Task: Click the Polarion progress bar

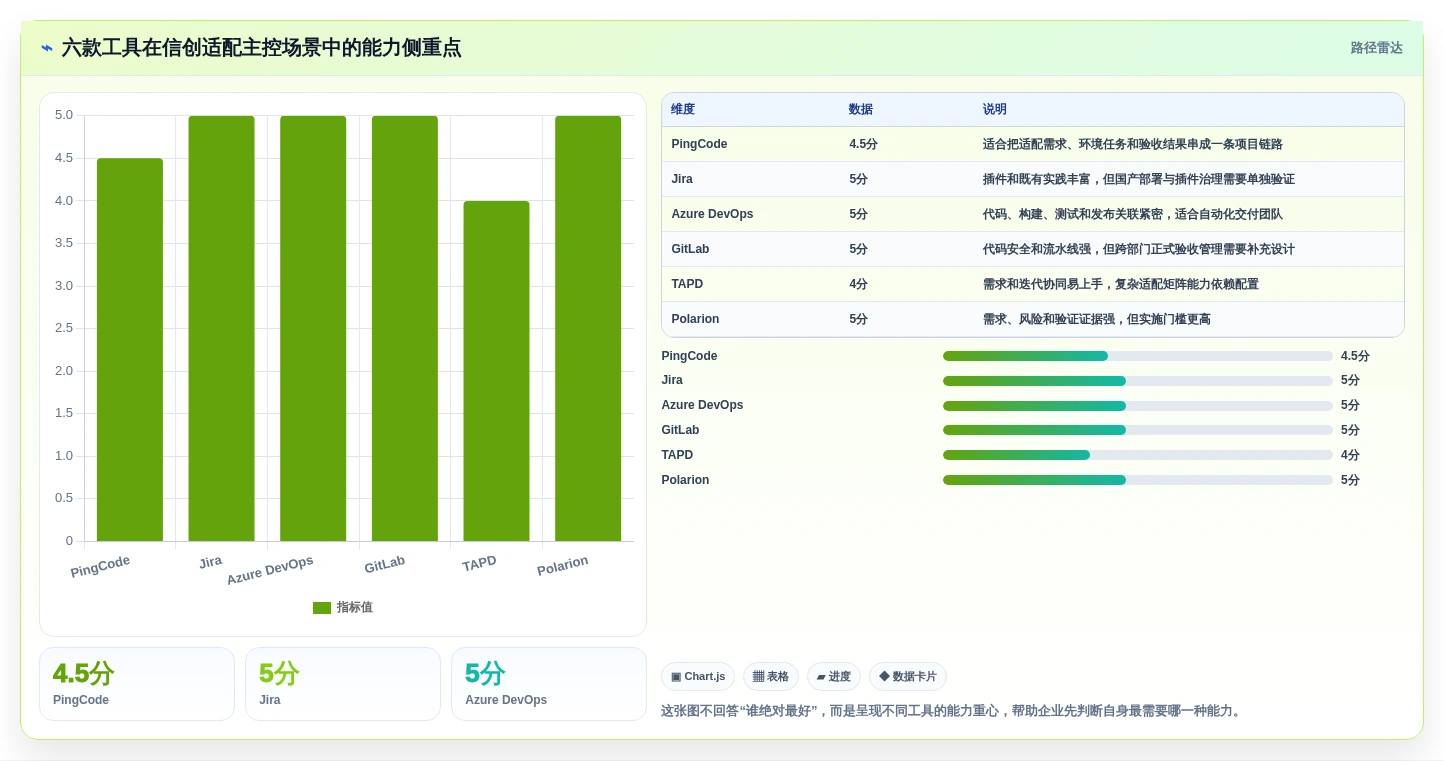Action: pos(1138,480)
